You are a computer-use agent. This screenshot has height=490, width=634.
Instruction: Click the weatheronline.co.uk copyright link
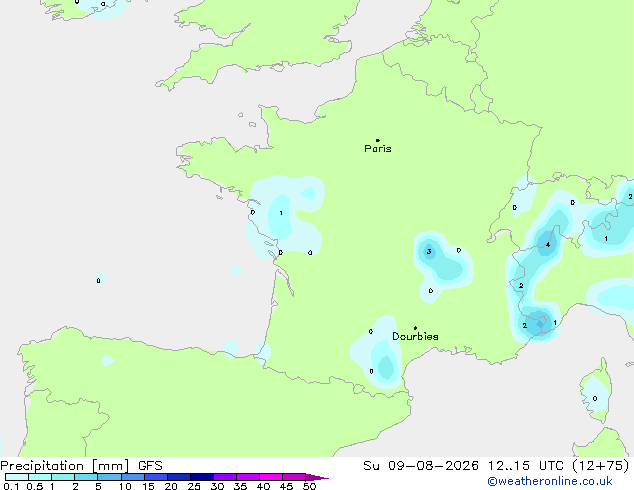550,481
